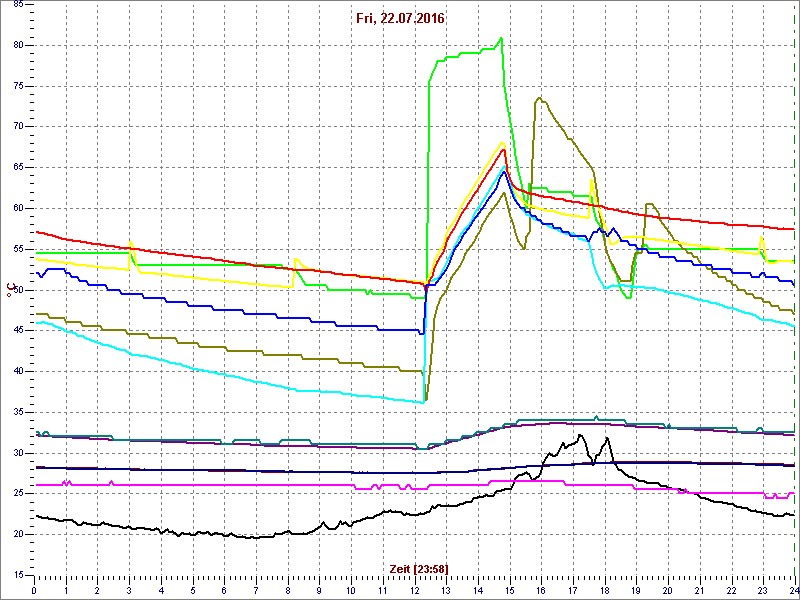Click the 35 value on the temperature axis
The height and width of the screenshot is (600, 800).
click(17, 412)
